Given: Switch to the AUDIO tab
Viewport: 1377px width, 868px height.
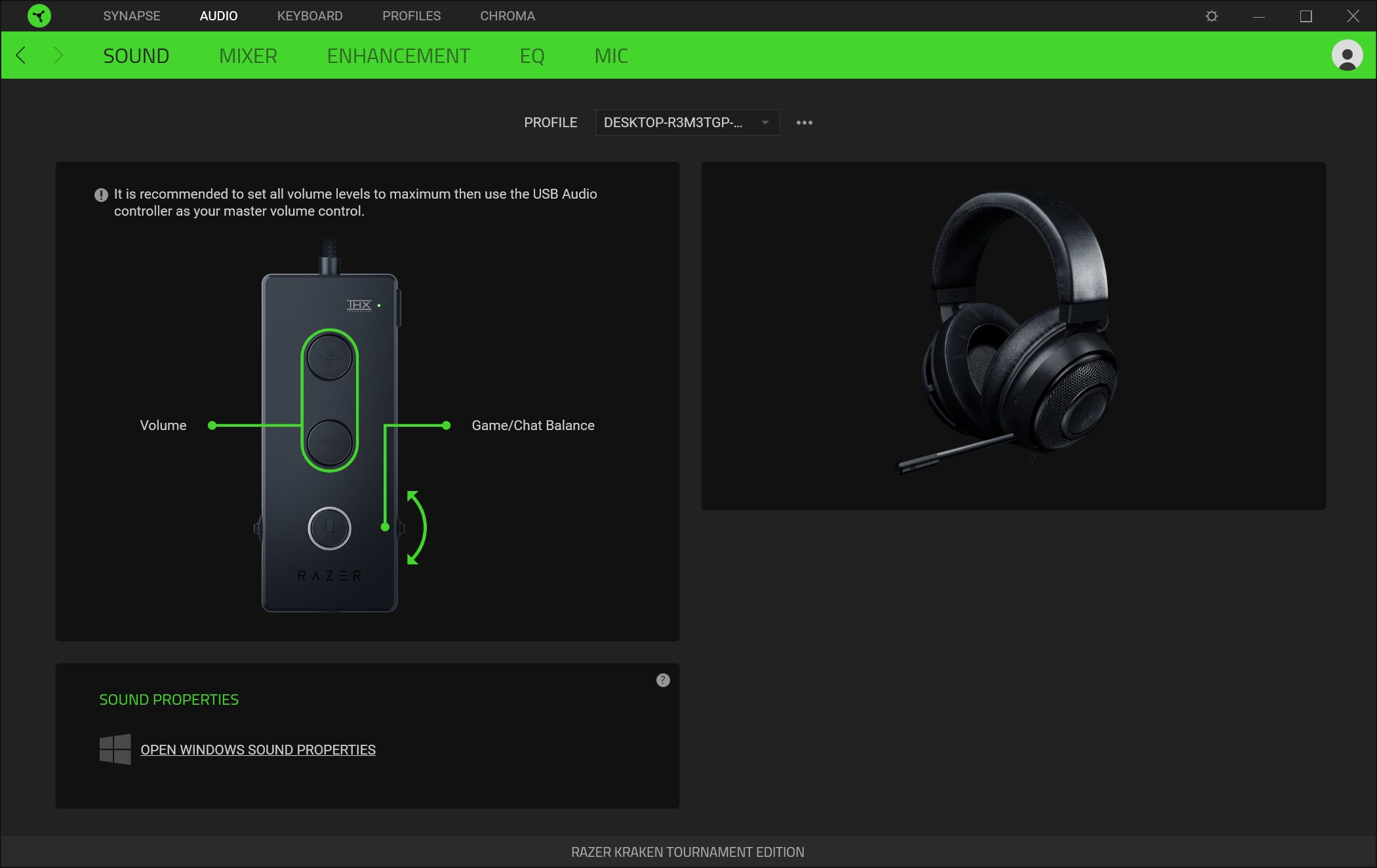Looking at the screenshot, I should 218,16.
